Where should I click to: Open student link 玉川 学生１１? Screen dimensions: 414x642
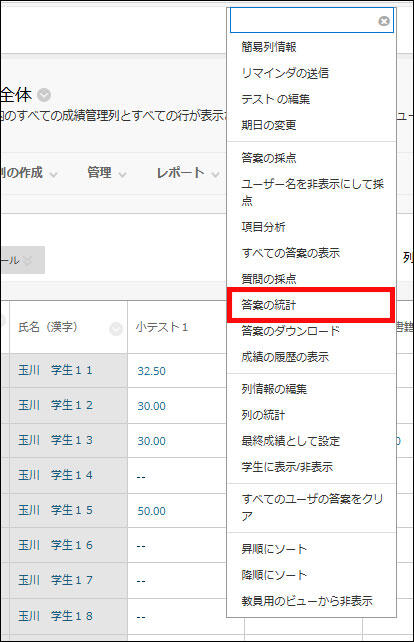55,370
